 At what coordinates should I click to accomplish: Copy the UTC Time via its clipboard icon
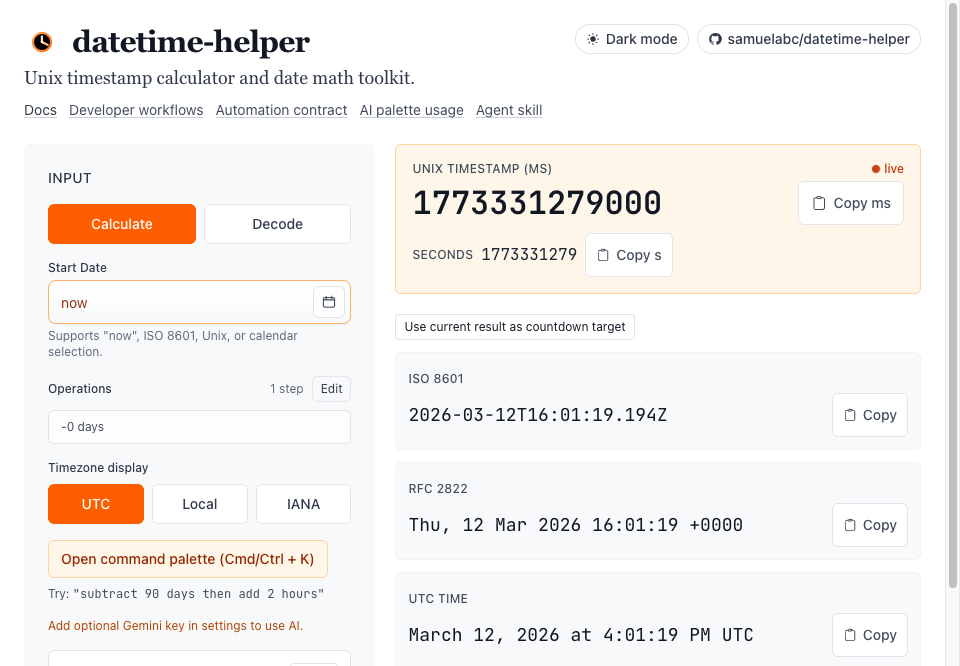click(848, 635)
